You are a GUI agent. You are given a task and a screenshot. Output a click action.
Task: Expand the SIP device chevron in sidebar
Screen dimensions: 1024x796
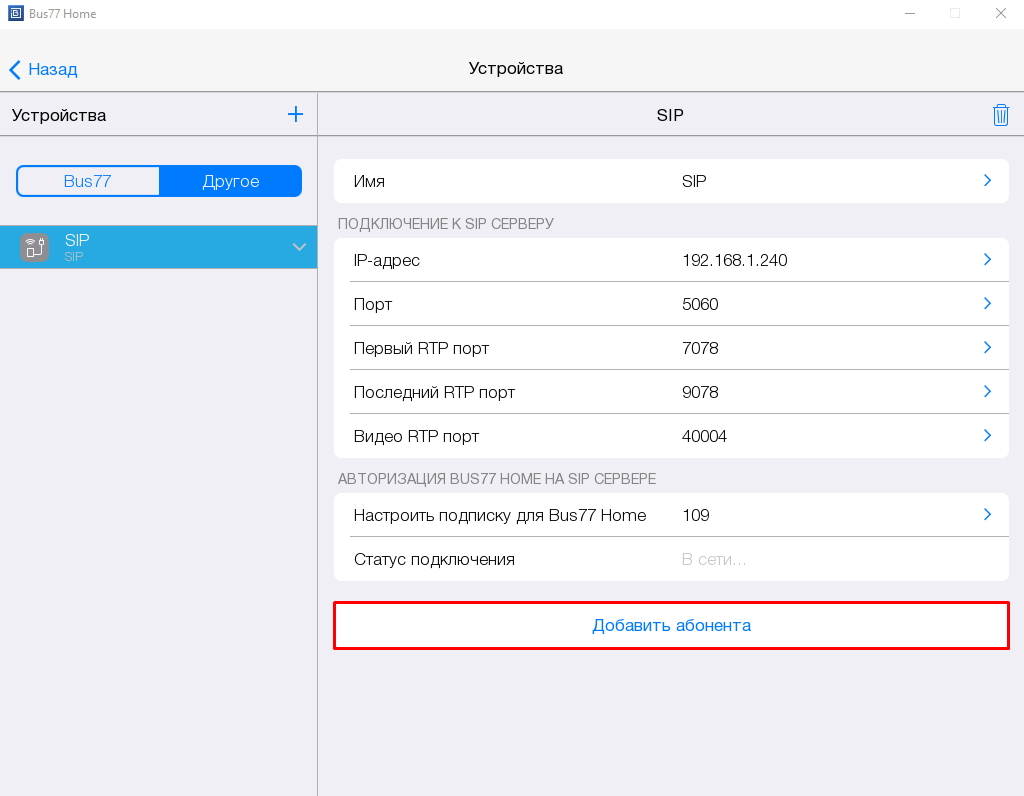pyautogui.click(x=299, y=247)
